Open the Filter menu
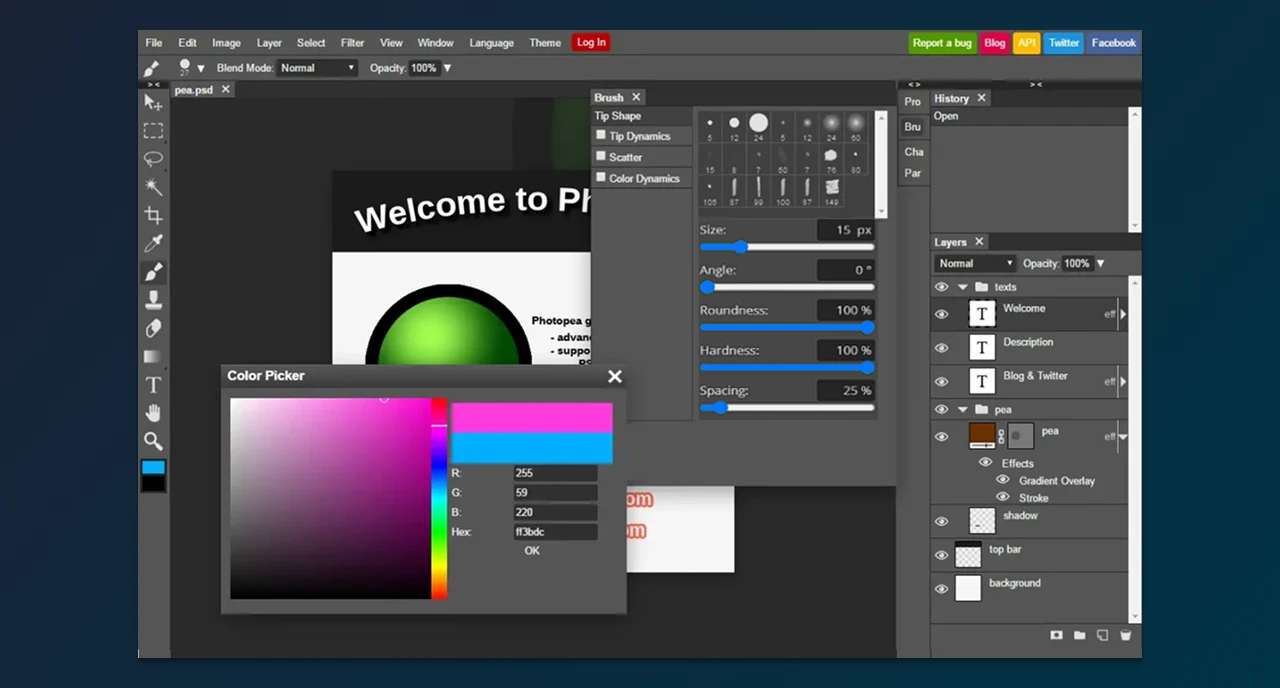Screen dimensions: 1280x688 (x=352, y=43)
